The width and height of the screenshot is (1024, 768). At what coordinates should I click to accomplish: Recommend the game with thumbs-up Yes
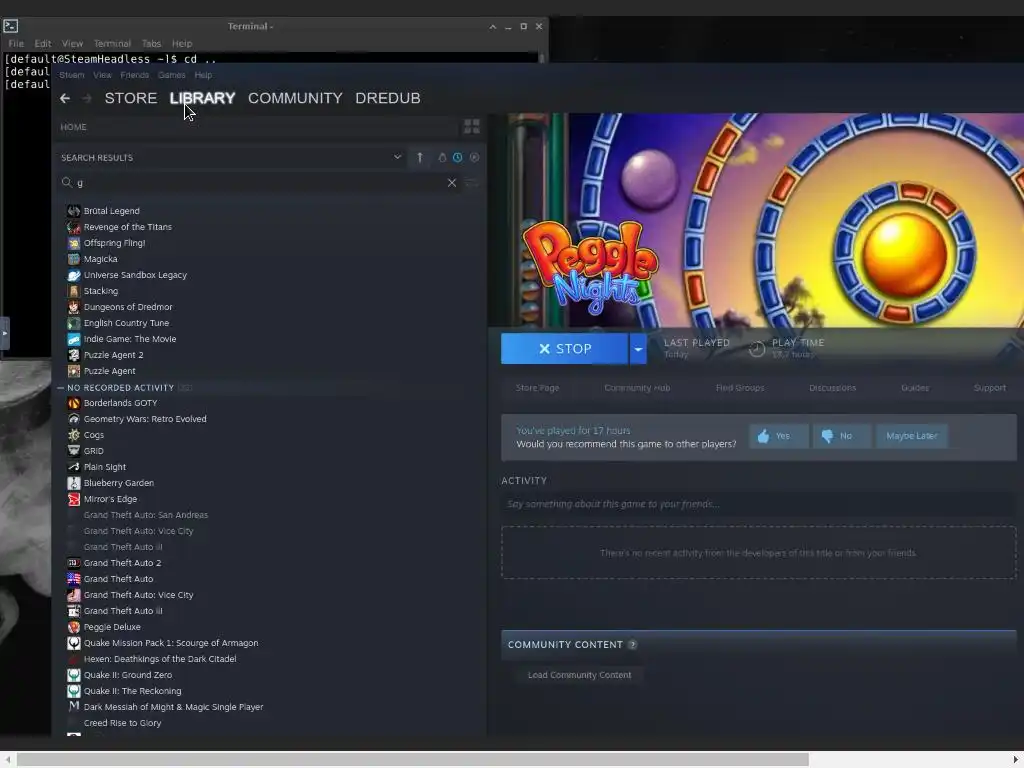pos(779,436)
